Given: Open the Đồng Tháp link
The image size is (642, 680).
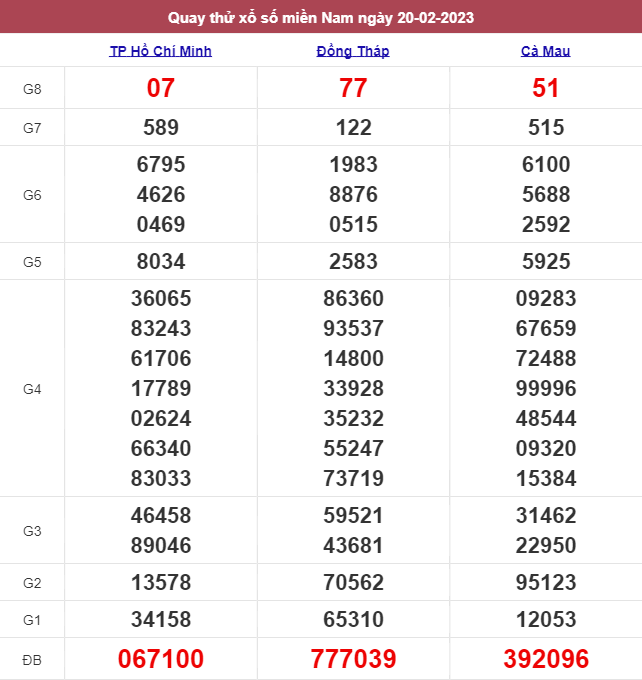Looking at the screenshot, I should click(x=353, y=51).
